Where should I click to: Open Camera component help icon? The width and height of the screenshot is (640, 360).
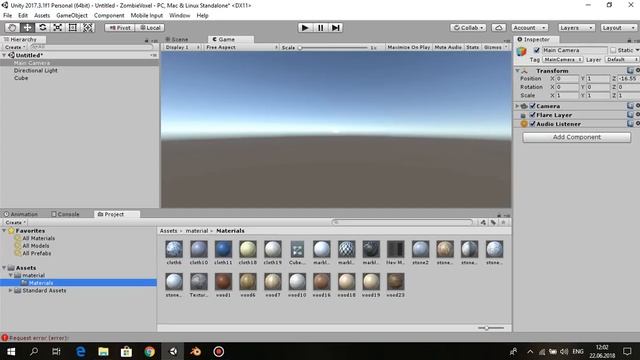click(630, 105)
